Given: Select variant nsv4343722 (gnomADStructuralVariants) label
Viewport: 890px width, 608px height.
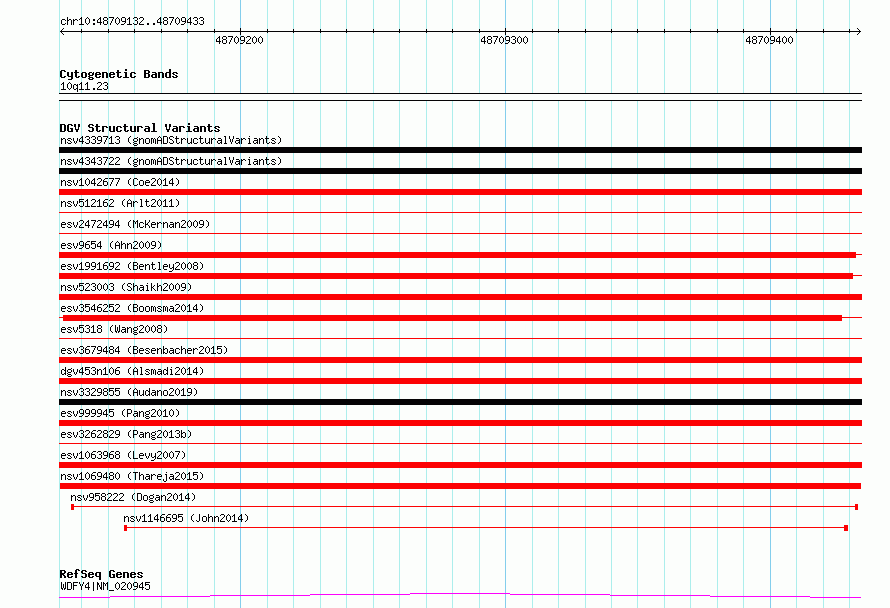Looking at the screenshot, I should (171, 161).
